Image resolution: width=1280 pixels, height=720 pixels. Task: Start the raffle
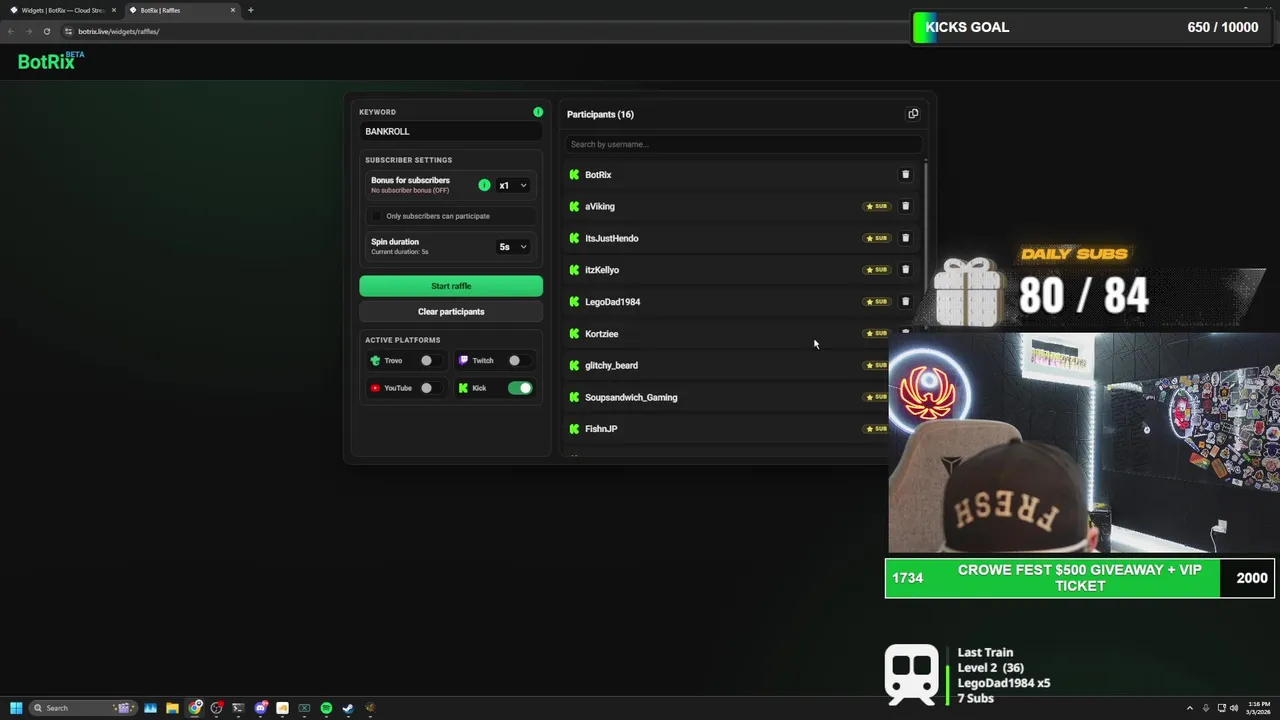click(x=451, y=286)
